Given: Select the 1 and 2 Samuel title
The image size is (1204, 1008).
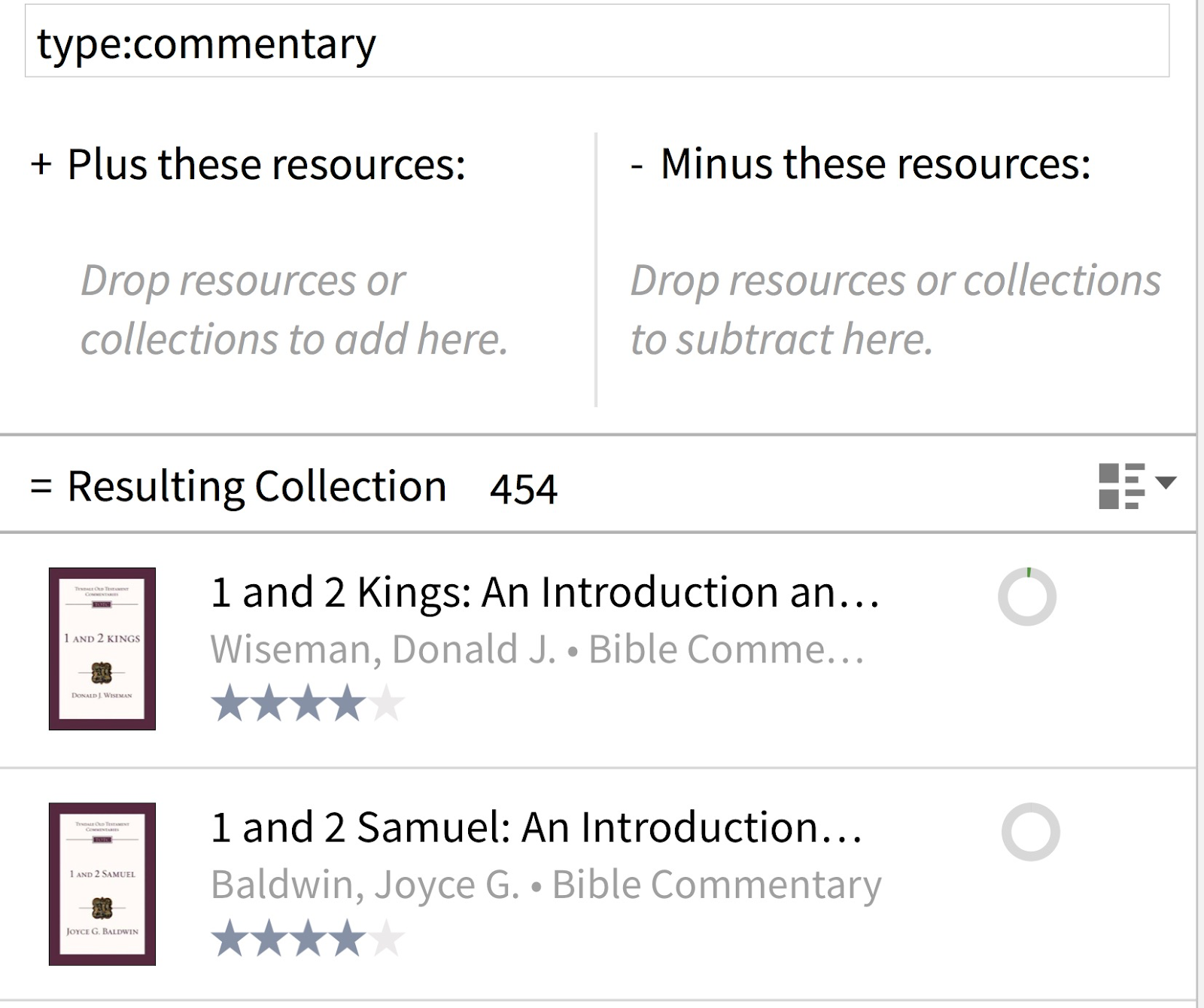Looking at the screenshot, I should [x=537, y=827].
